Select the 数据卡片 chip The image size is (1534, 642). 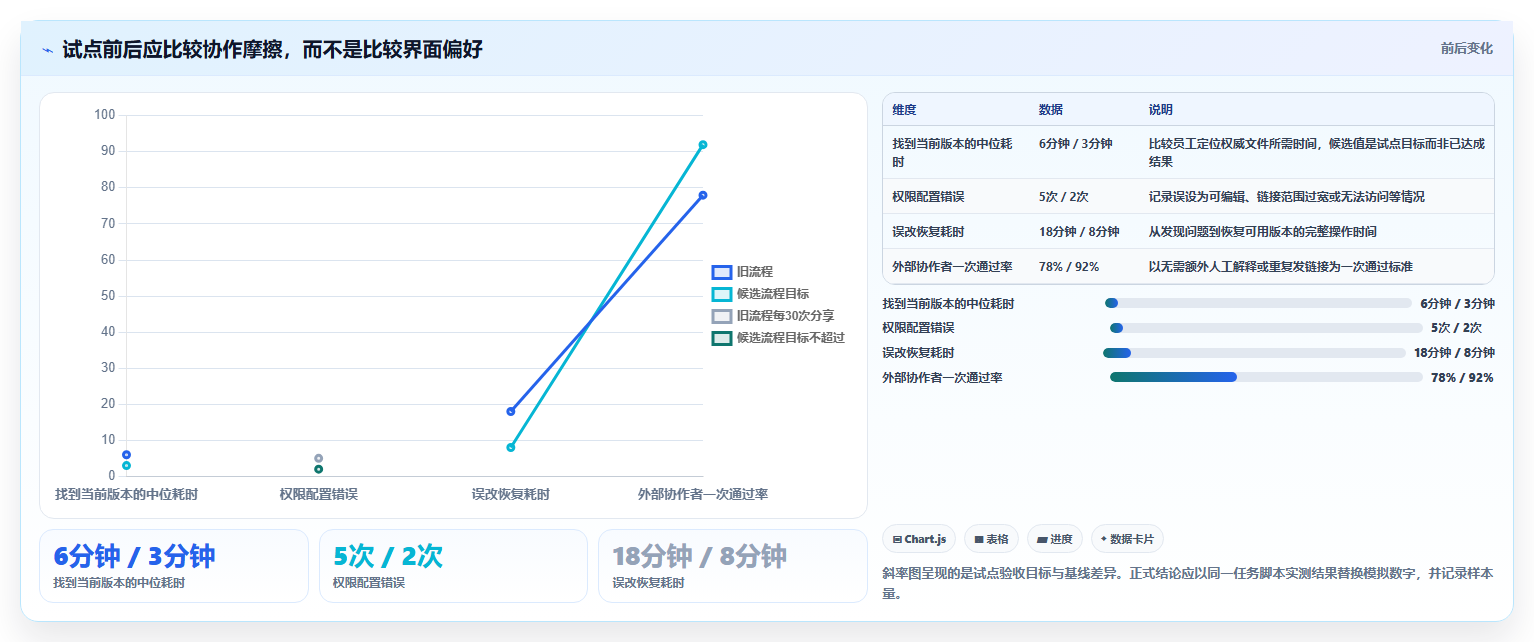(1127, 539)
